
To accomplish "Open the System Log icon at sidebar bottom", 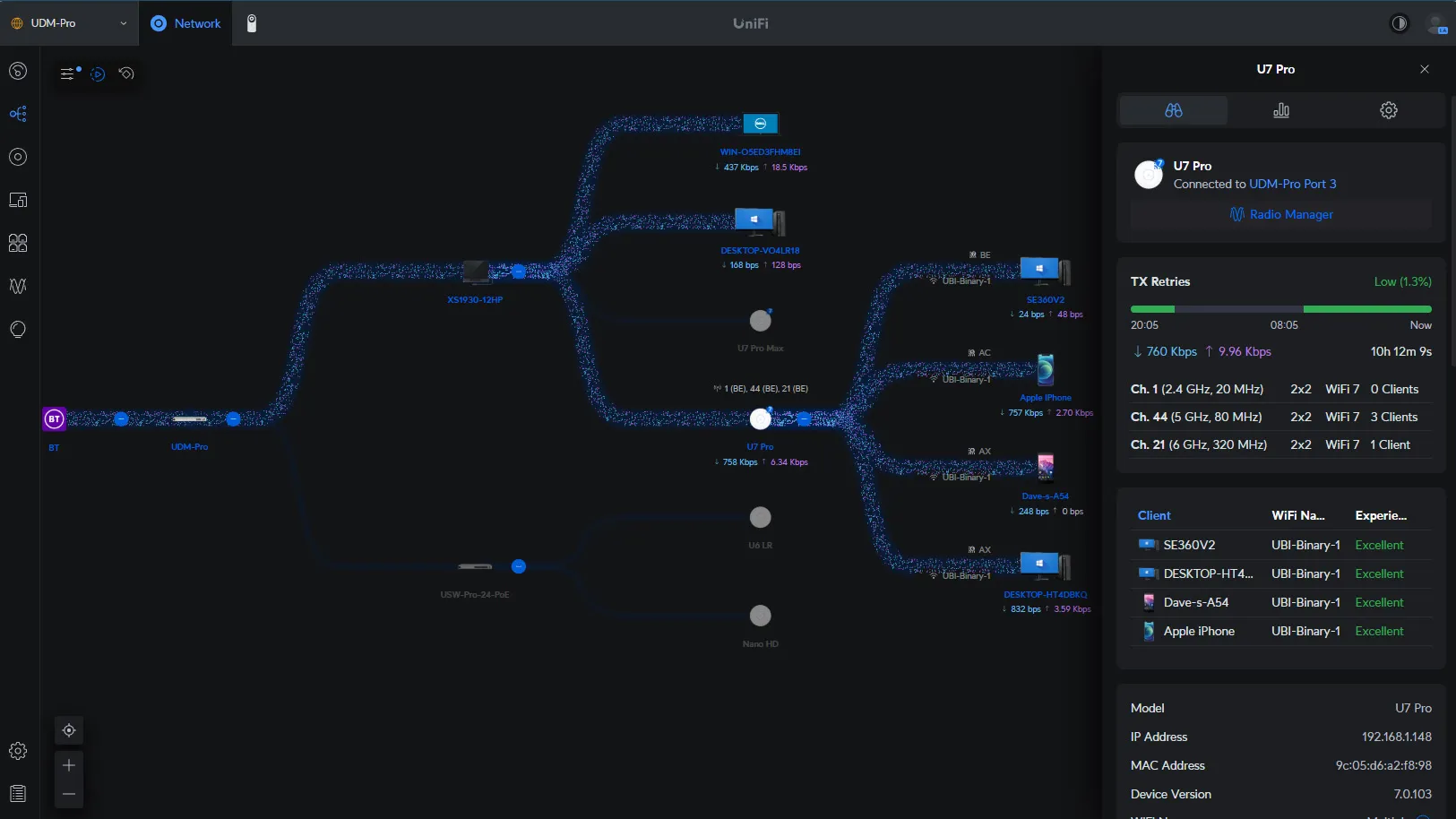I will pos(18,794).
